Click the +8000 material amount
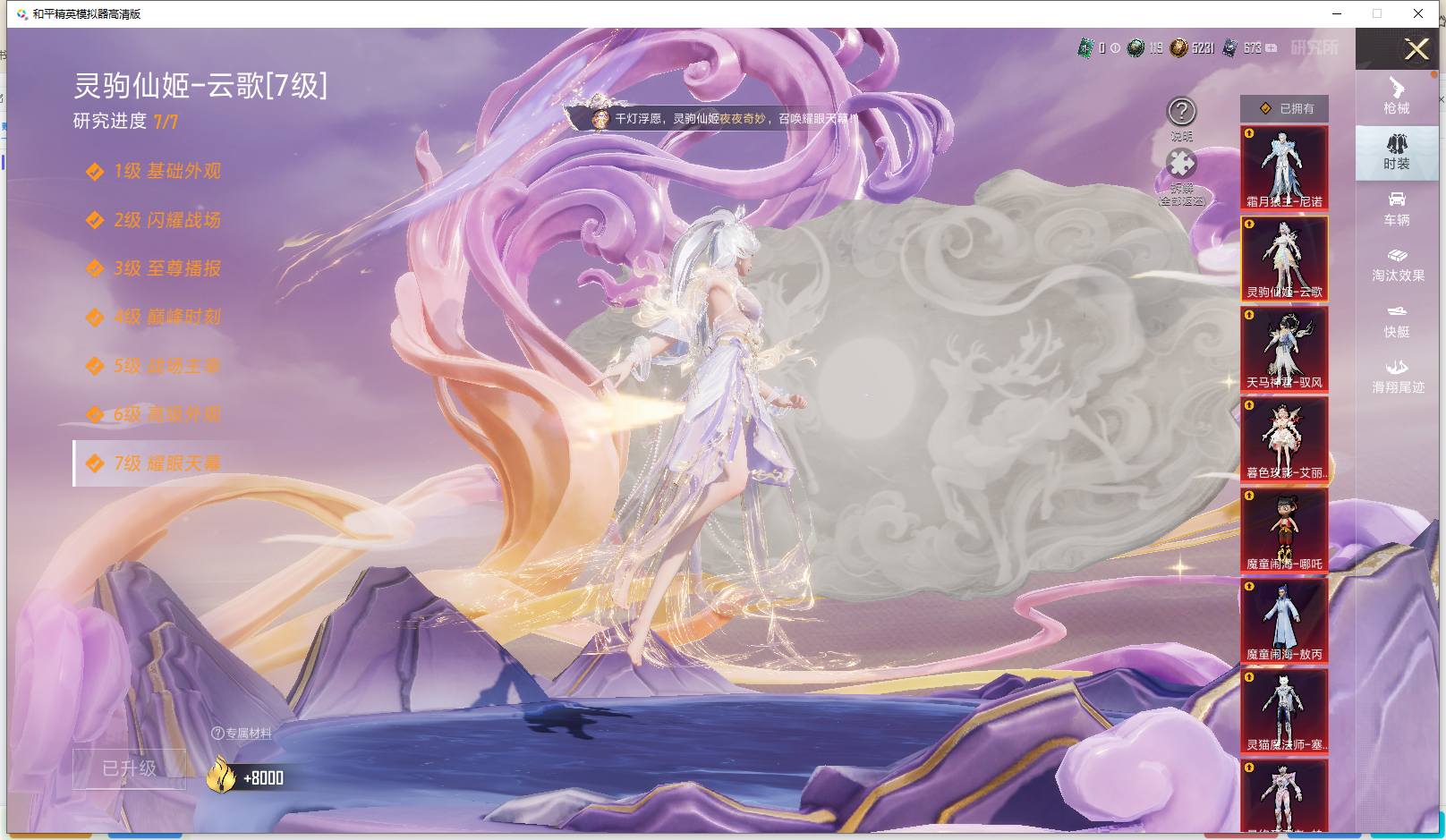Screen dimensions: 1446x840 click(263, 778)
